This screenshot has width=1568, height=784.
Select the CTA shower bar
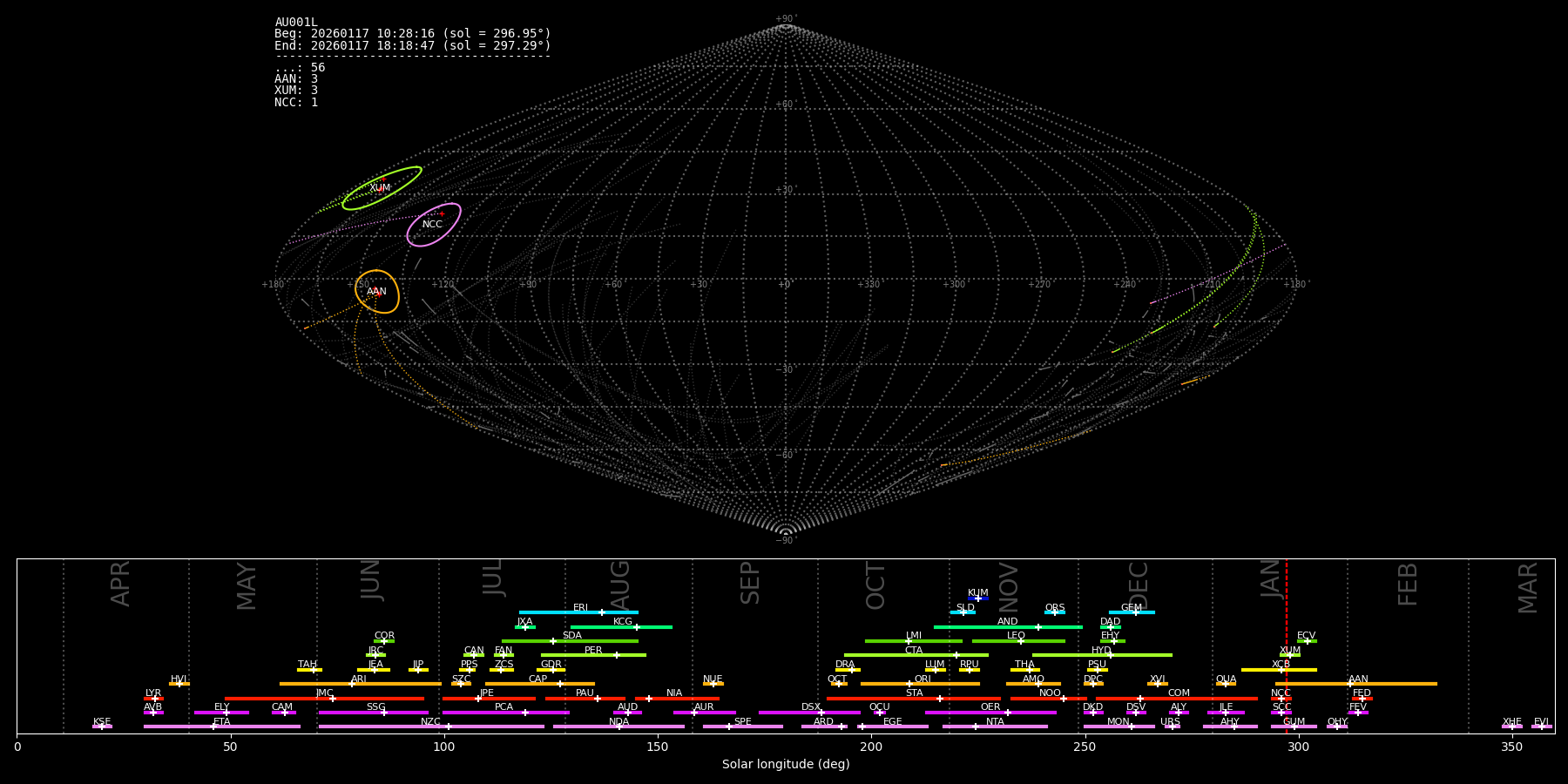916,655
